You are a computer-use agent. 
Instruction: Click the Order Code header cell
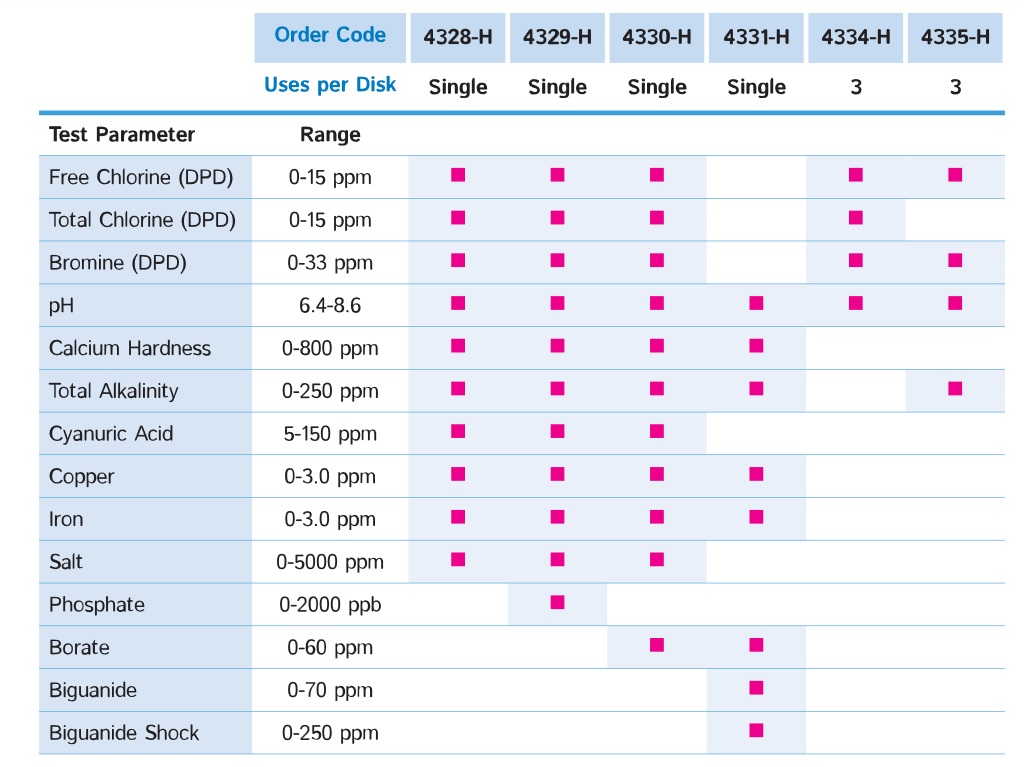coord(330,36)
